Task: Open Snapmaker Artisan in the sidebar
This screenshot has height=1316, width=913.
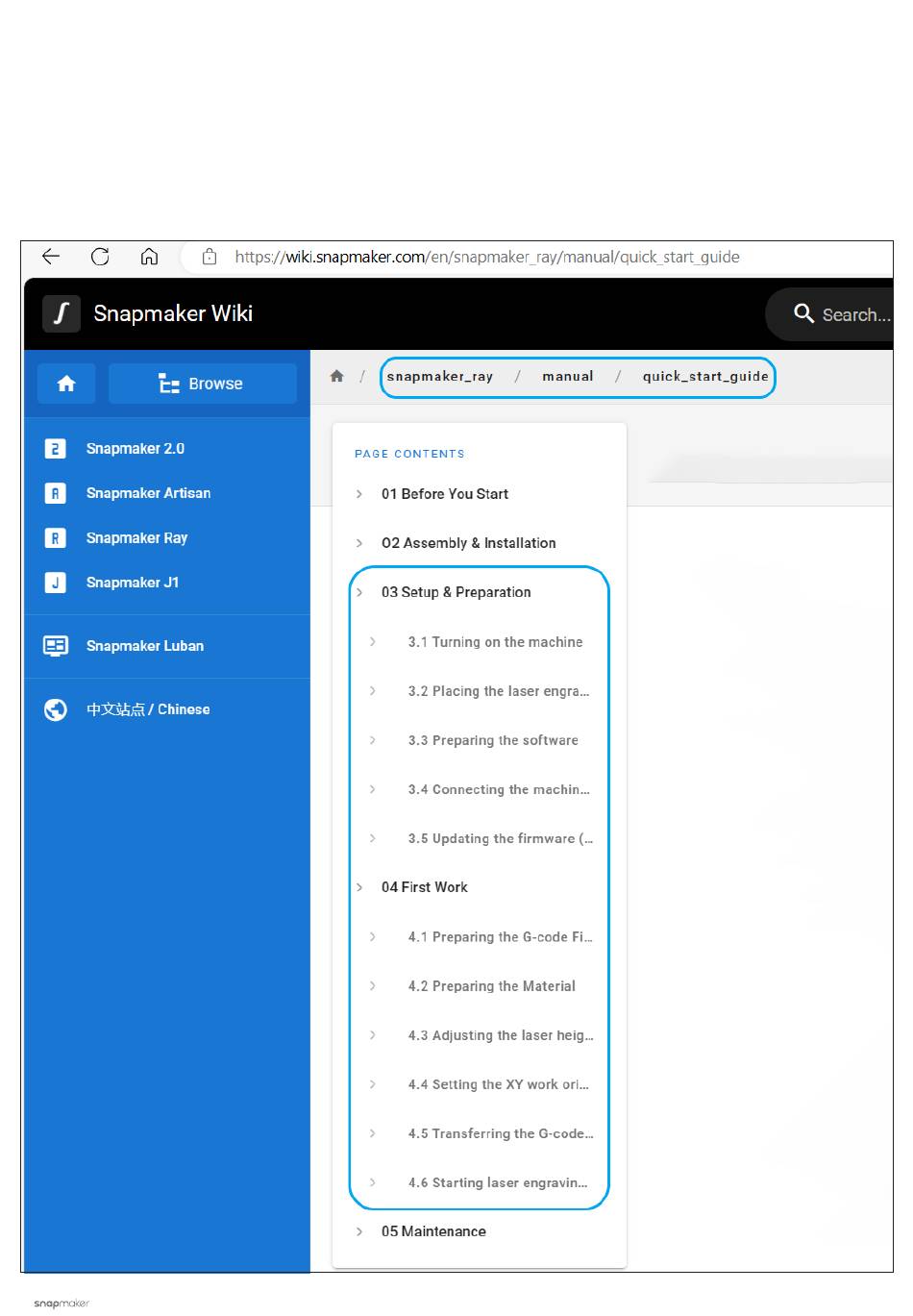Action: point(148,493)
